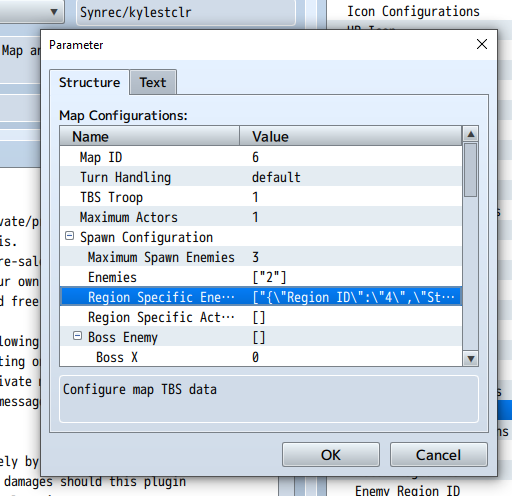512x496 pixels.
Task: Click the Enemies value ["2"]
Action: (x=269, y=277)
